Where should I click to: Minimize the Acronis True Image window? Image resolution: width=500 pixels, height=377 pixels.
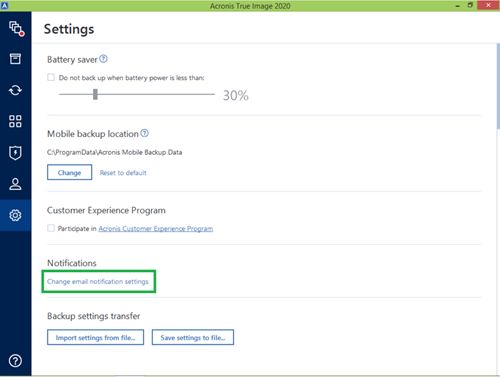point(458,6)
